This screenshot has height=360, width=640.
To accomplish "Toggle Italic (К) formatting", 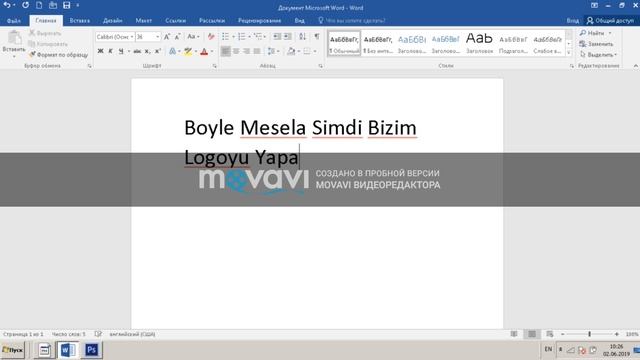I will (110, 51).
